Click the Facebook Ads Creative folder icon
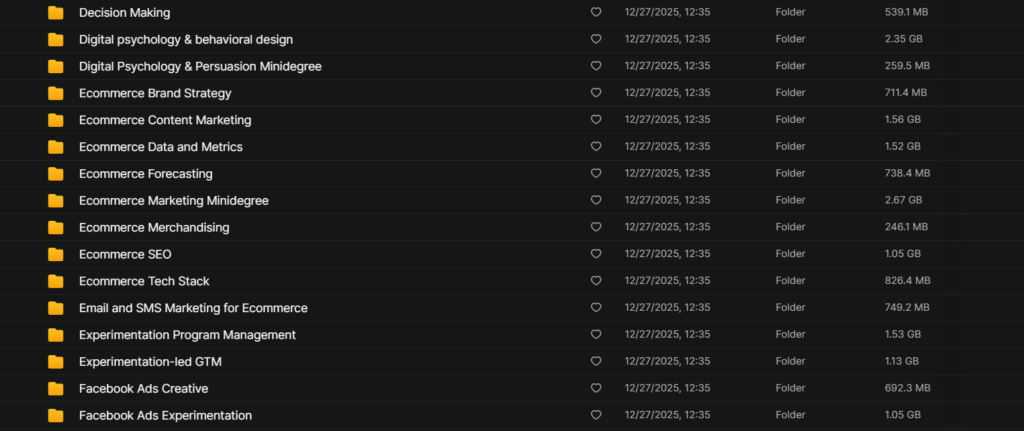This screenshot has height=431, width=1024. tap(56, 388)
